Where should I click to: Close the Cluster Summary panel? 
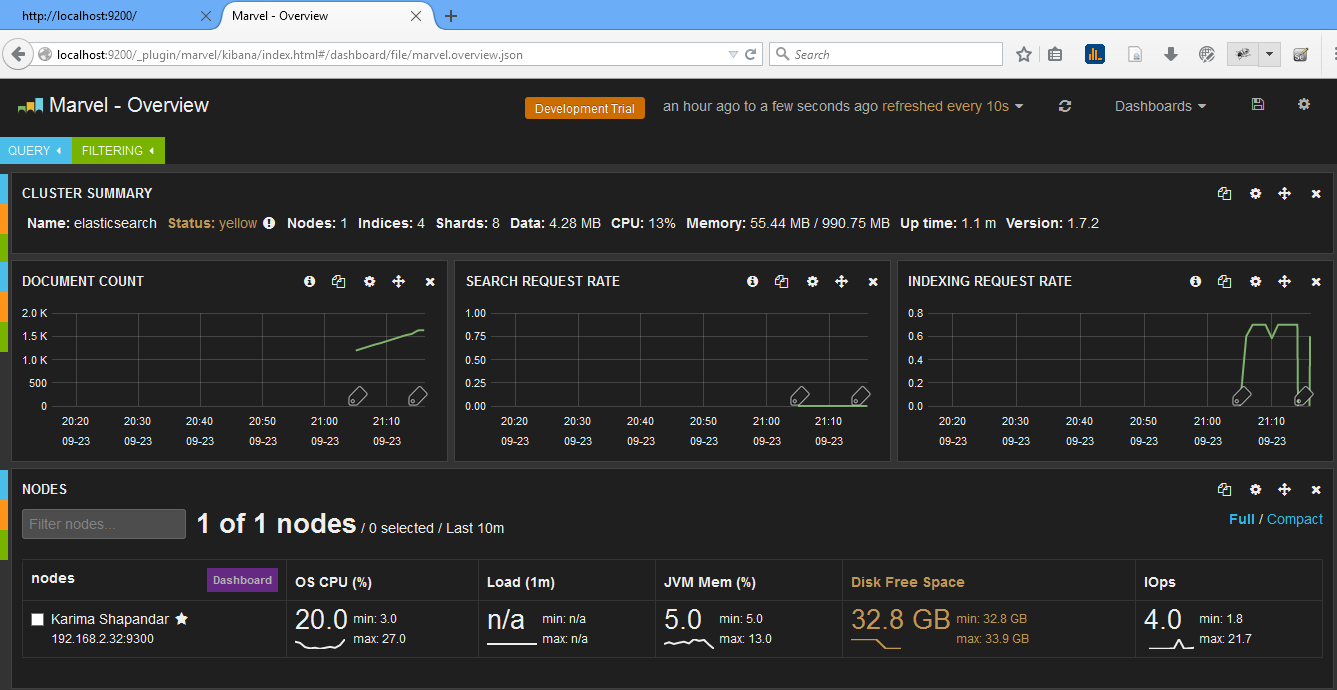click(1316, 194)
